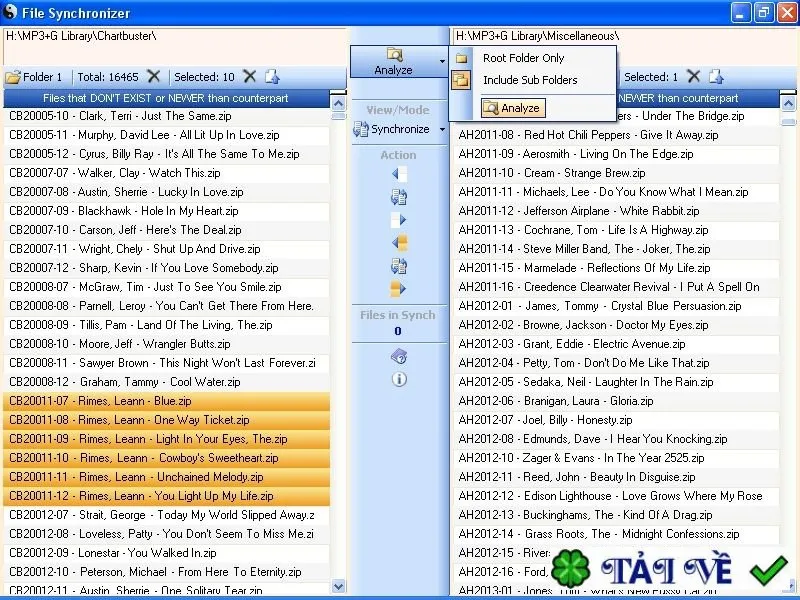Open the help question-mark icon
The height and width of the screenshot is (600, 800).
399,357
